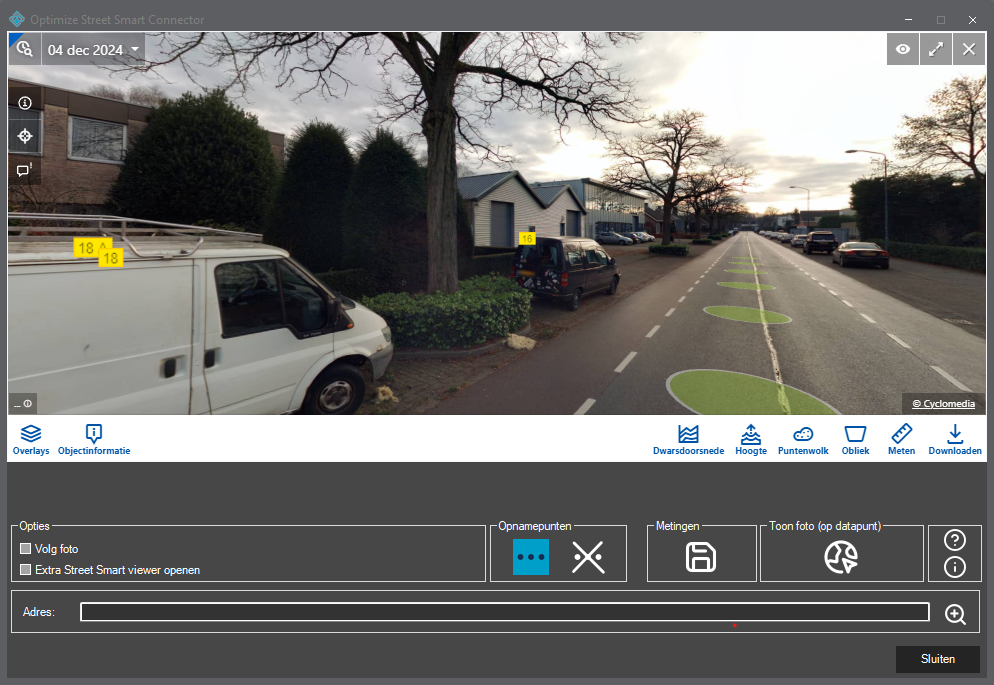This screenshot has height=685, width=994.
Task: Focus the Adres input field
Action: point(505,612)
